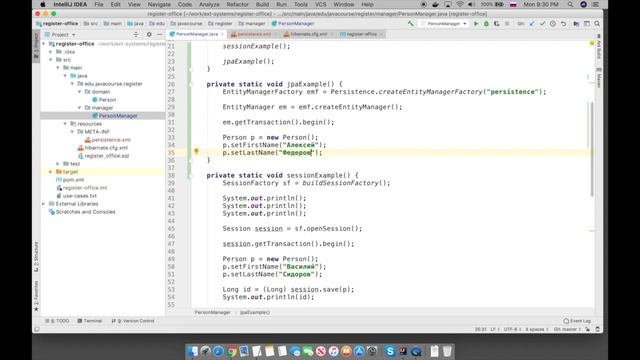Collapse the META-INF folder
Viewport: 640px width, 360px height.
pos(72,132)
